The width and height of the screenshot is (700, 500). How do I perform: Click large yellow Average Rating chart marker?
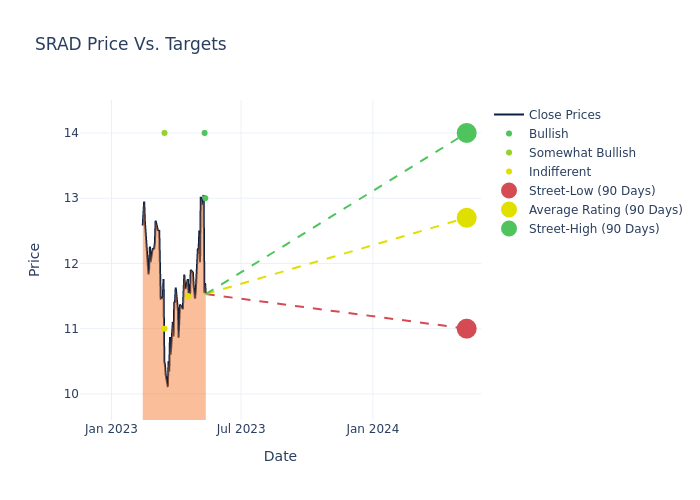(466, 218)
